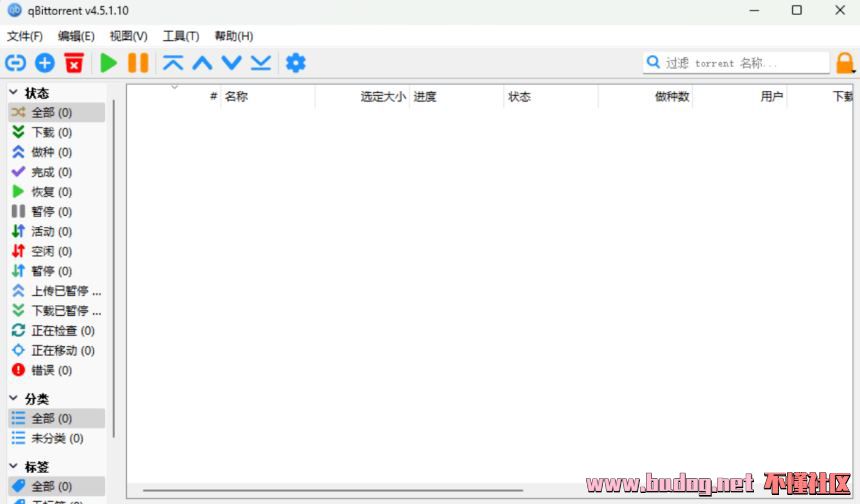
Task: Select the 做种 (0) status filter
Action: click(56, 152)
